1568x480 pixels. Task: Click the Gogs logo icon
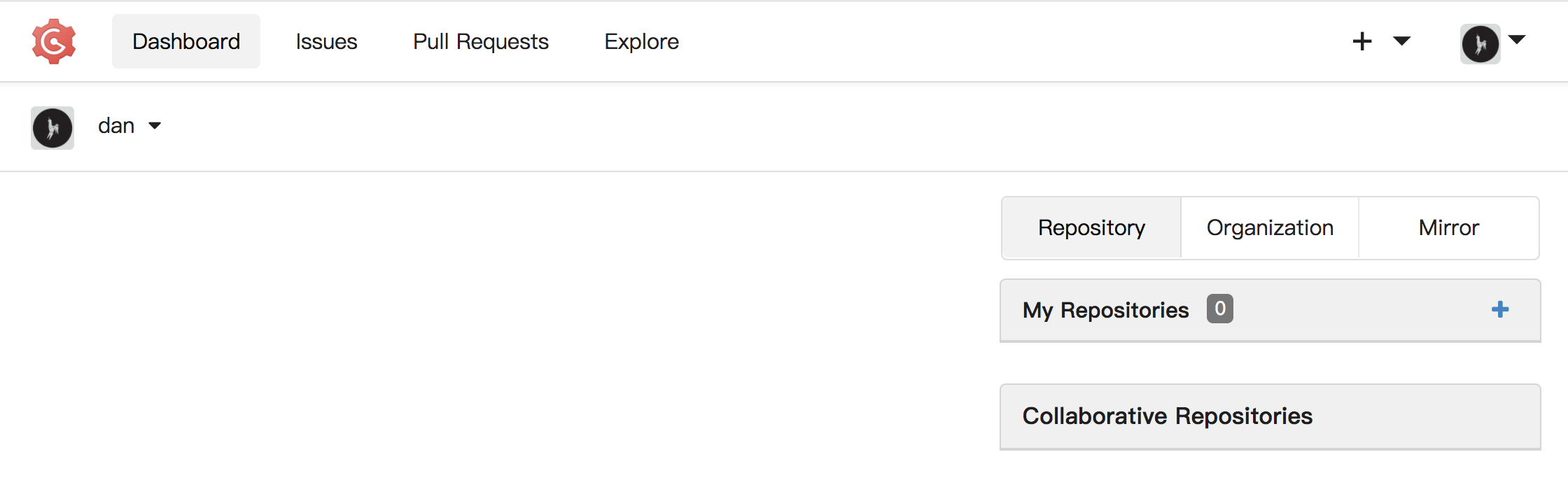click(x=54, y=42)
